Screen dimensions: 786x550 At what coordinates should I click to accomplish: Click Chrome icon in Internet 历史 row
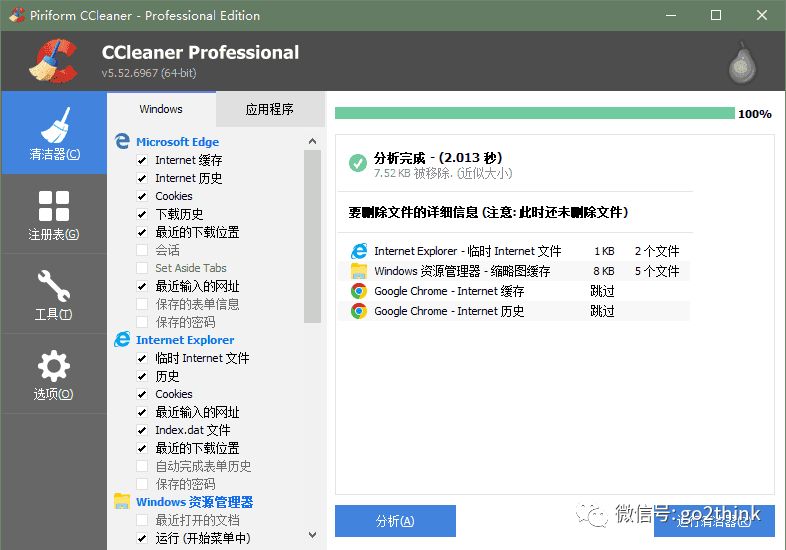[x=358, y=311]
